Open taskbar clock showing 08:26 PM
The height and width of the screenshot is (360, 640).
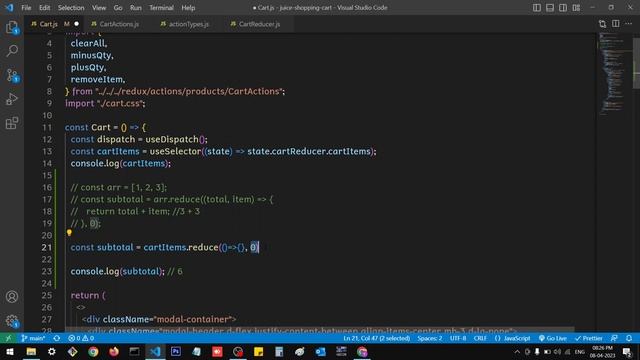click(x=602, y=352)
